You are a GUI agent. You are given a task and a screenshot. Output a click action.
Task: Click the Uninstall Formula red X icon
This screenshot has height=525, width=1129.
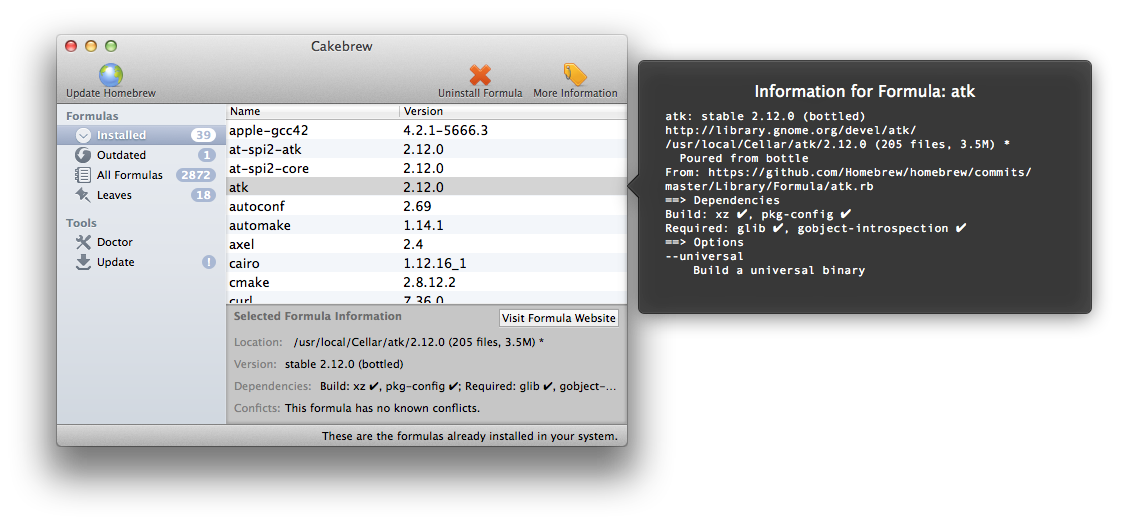[480, 75]
